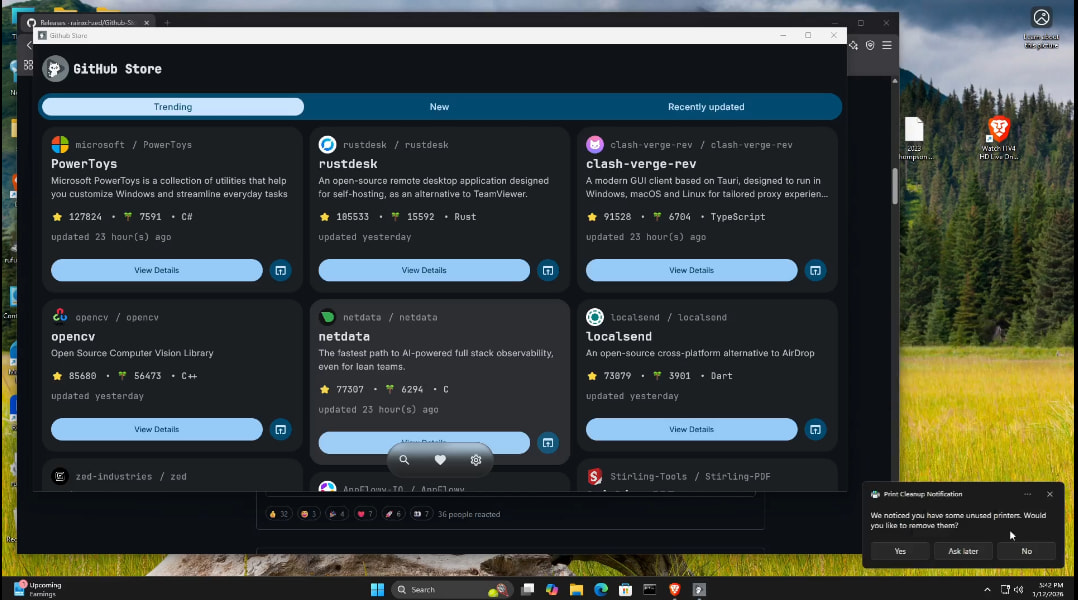
Task: Click the GitHub Store cat logo
Action: tap(55, 69)
